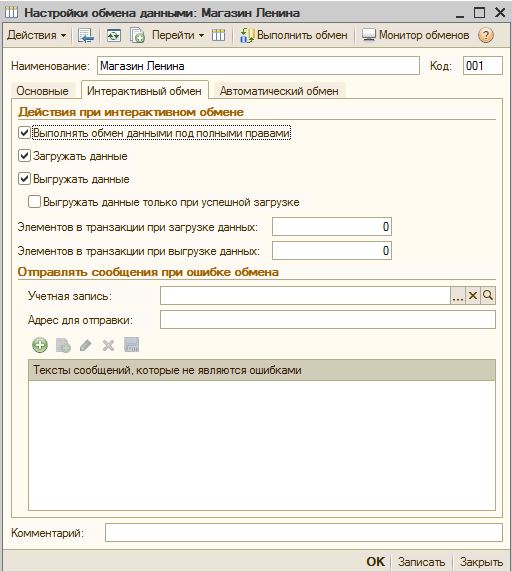
Task: Clear Учетная запись with the X button
Action: click(x=473, y=295)
